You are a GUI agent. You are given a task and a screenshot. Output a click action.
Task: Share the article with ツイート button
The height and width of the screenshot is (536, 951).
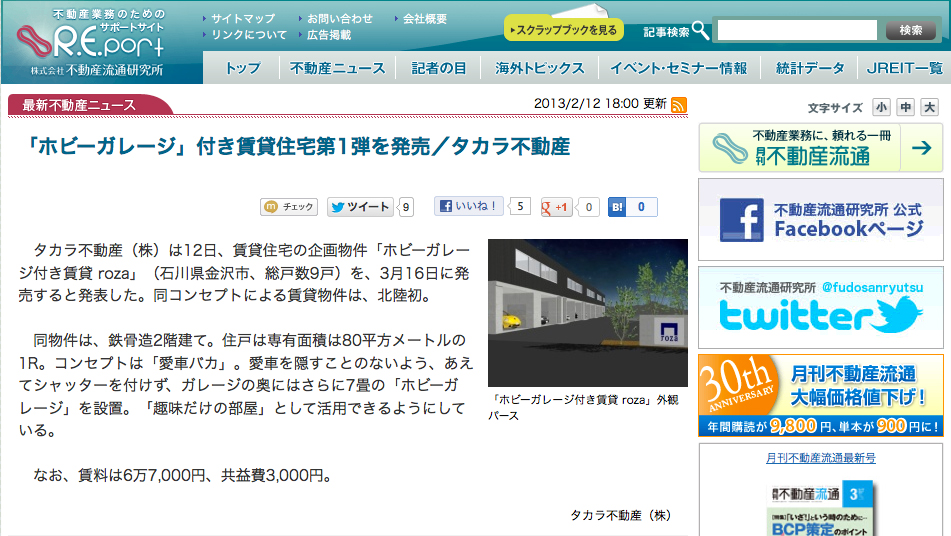point(360,207)
